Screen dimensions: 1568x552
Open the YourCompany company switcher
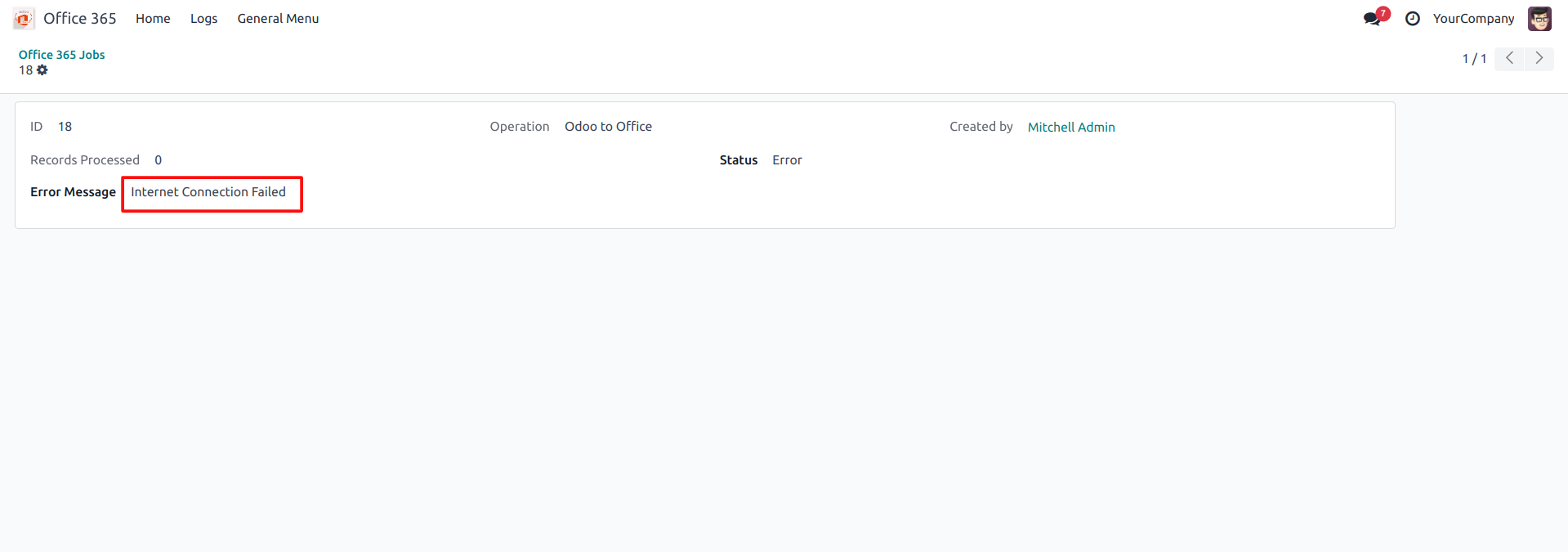[x=1473, y=19]
